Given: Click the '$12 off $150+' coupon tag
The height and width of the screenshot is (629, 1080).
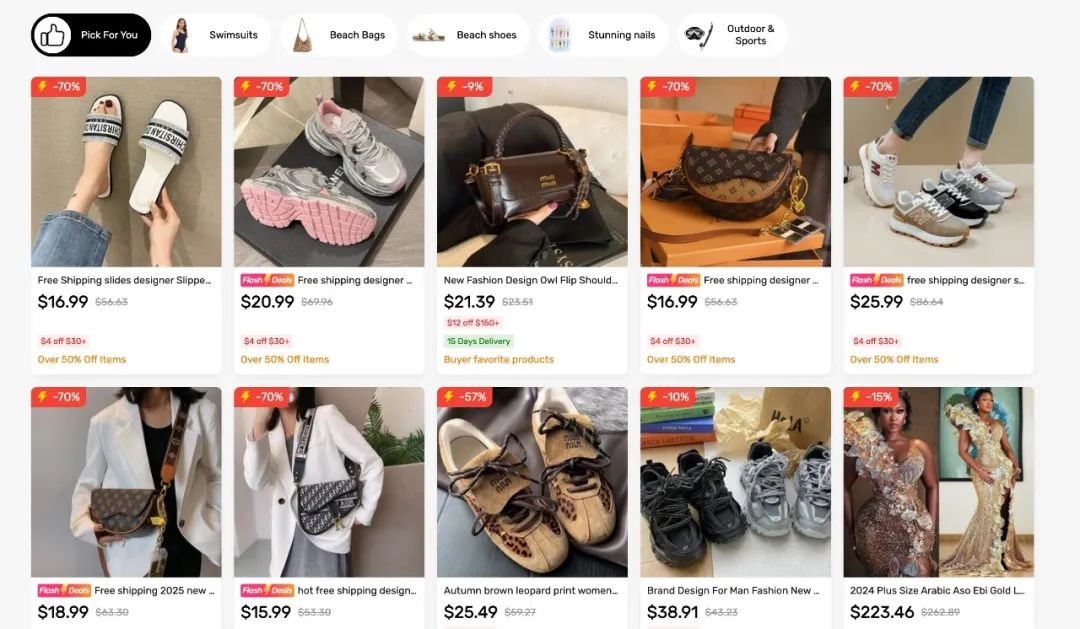Looking at the screenshot, I should coord(474,323).
